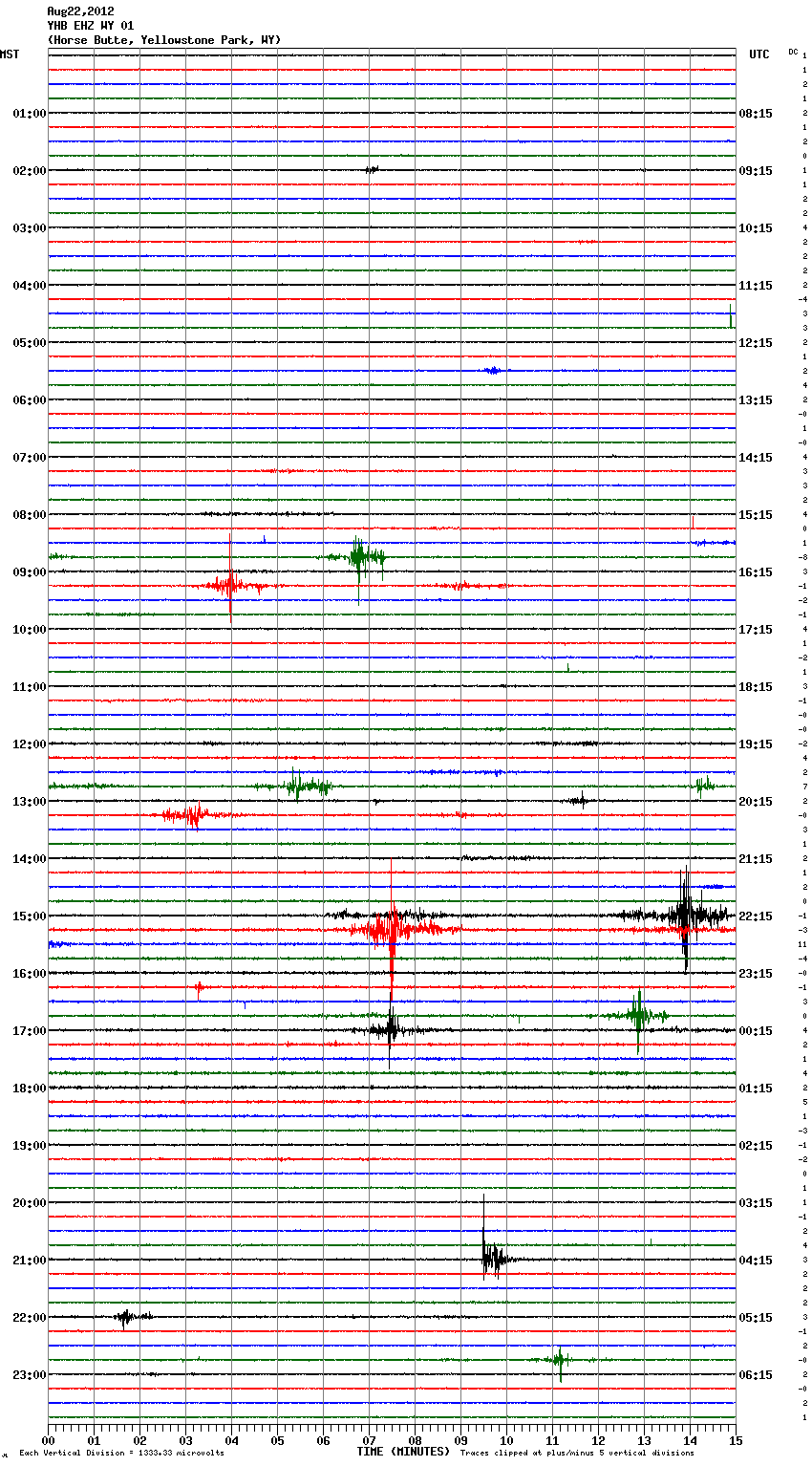Click the large red seismic burst near 15:15 MST
The width and height of the screenshot is (812, 1466).
[x=392, y=930]
